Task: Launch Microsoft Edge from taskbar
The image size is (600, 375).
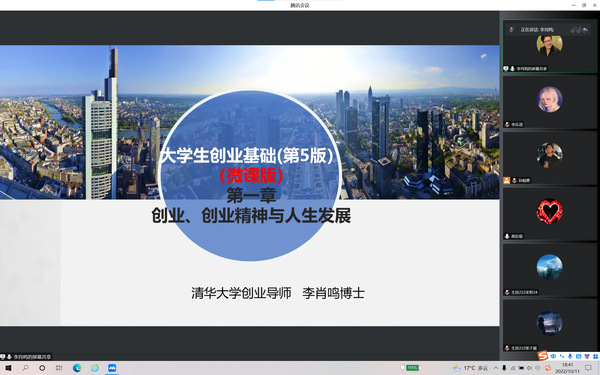Action: pyautogui.click(x=77, y=368)
